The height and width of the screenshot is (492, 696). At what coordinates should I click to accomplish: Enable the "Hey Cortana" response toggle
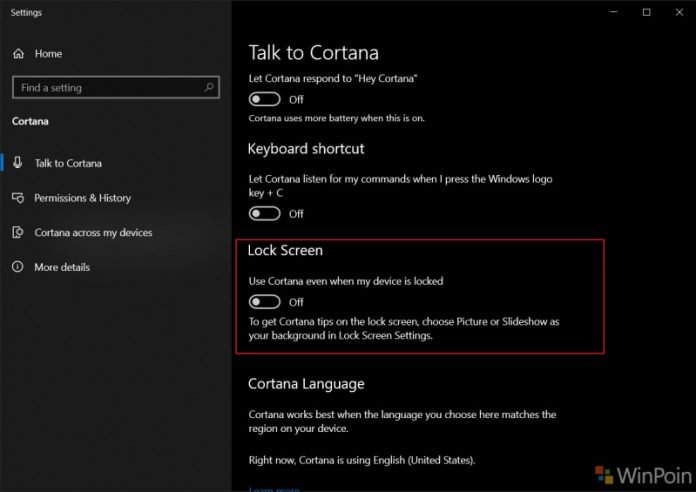click(x=265, y=100)
